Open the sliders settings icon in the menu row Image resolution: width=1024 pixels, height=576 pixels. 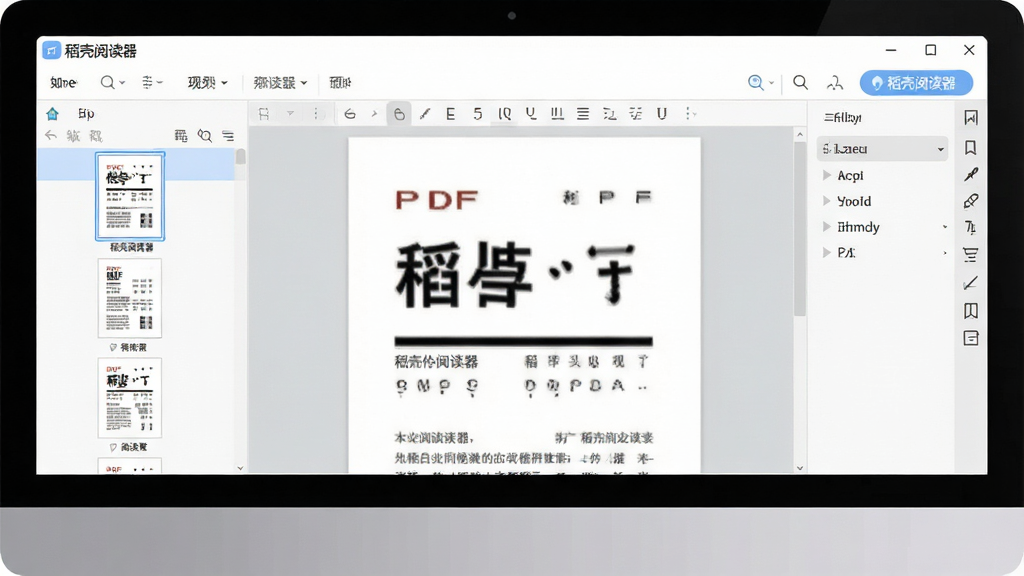pos(148,82)
